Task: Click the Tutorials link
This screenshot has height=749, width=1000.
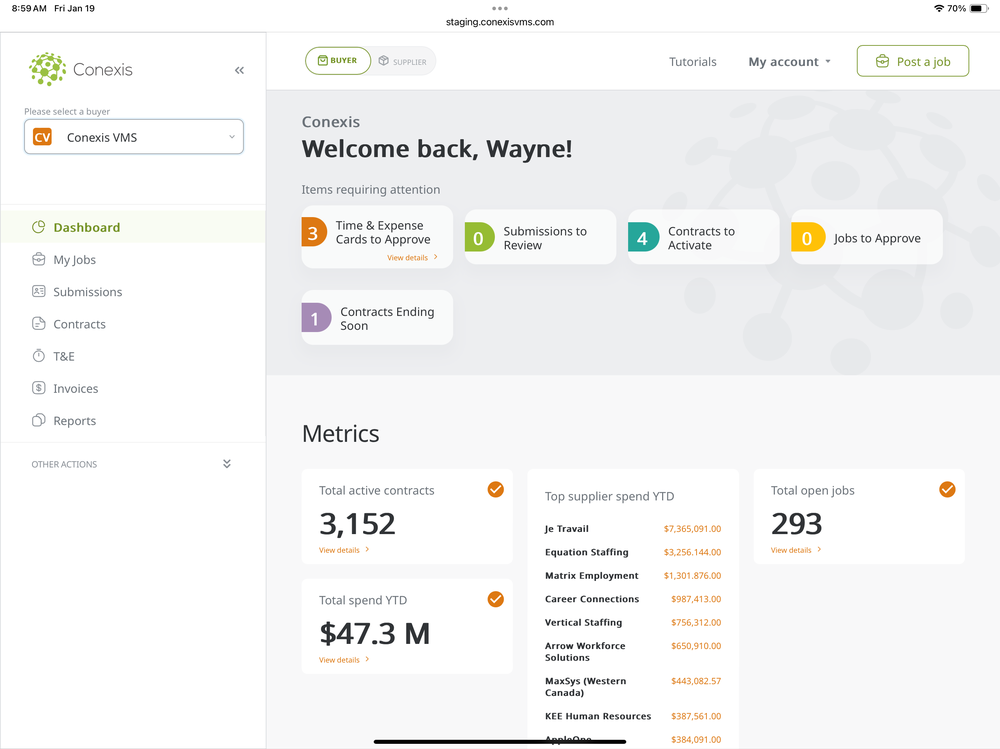Action: (693, 62)
